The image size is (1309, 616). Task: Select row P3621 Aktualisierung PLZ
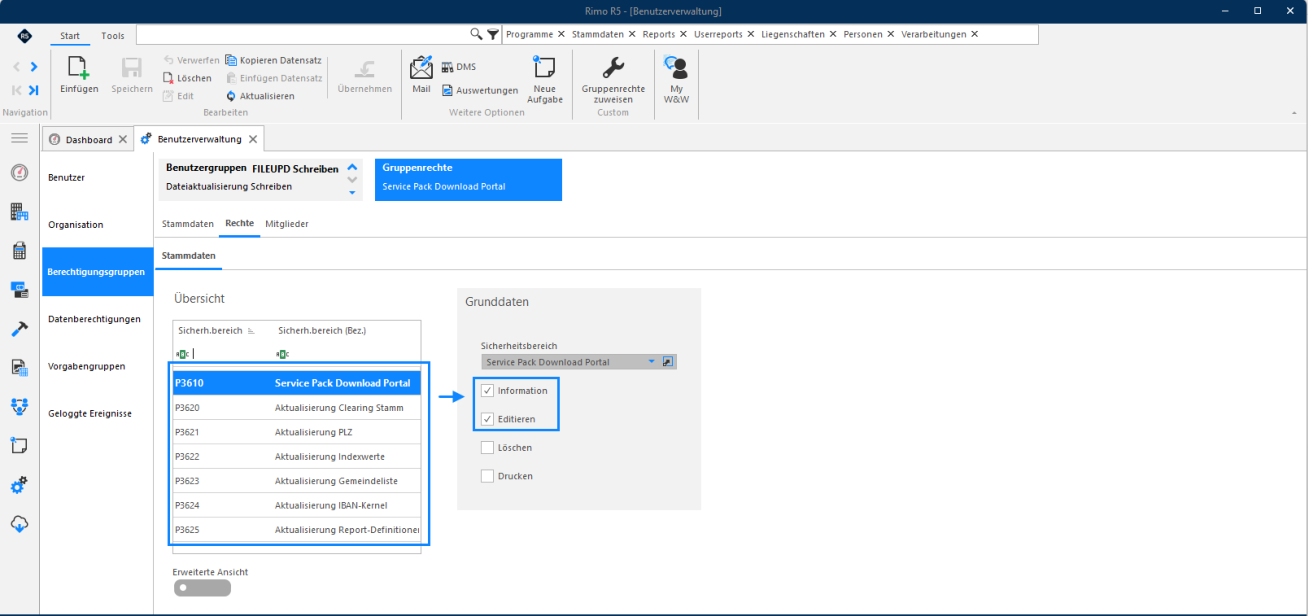coord(297,432)
